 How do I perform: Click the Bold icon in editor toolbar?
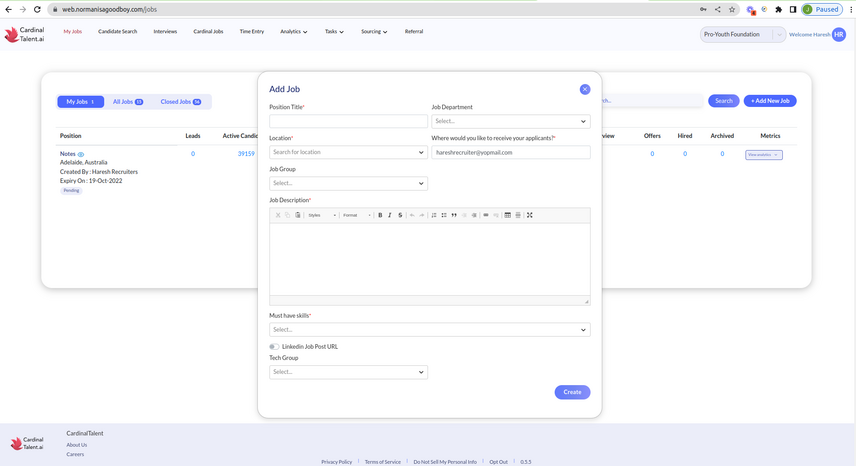380,215
